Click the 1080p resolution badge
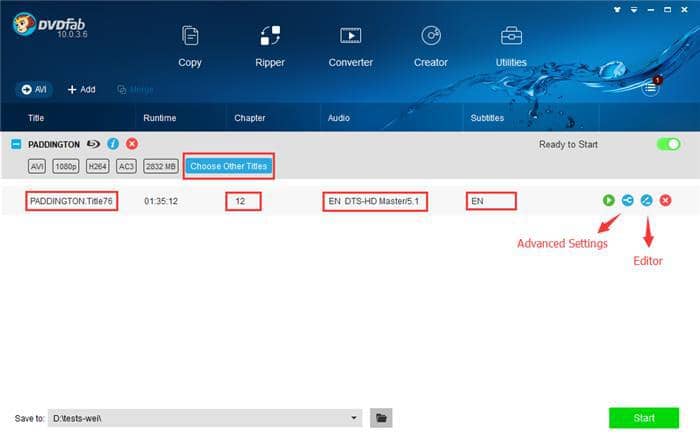This screenshot has height=436, width=700. pos(66,166)
